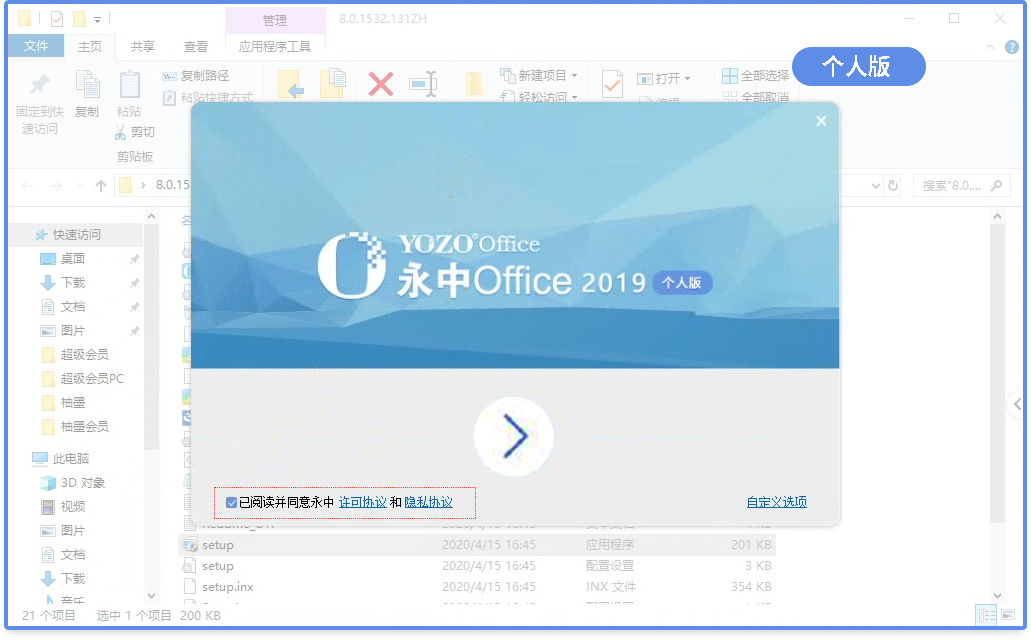The width and height of the screenshot is (1031, 640).
Task: Select the 固定到快速访问 pin icon
Action: (38, 85)
